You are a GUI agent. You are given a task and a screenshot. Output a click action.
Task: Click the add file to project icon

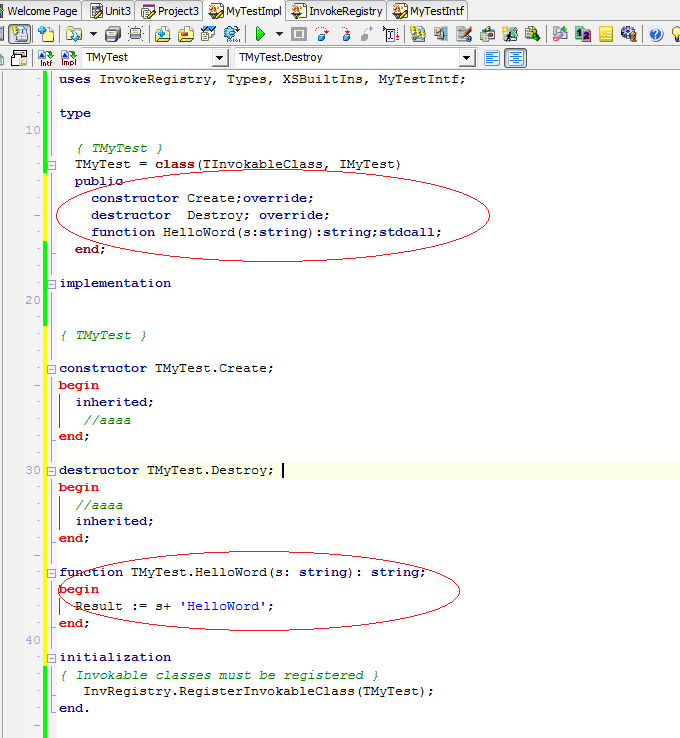tap(163, 34)
